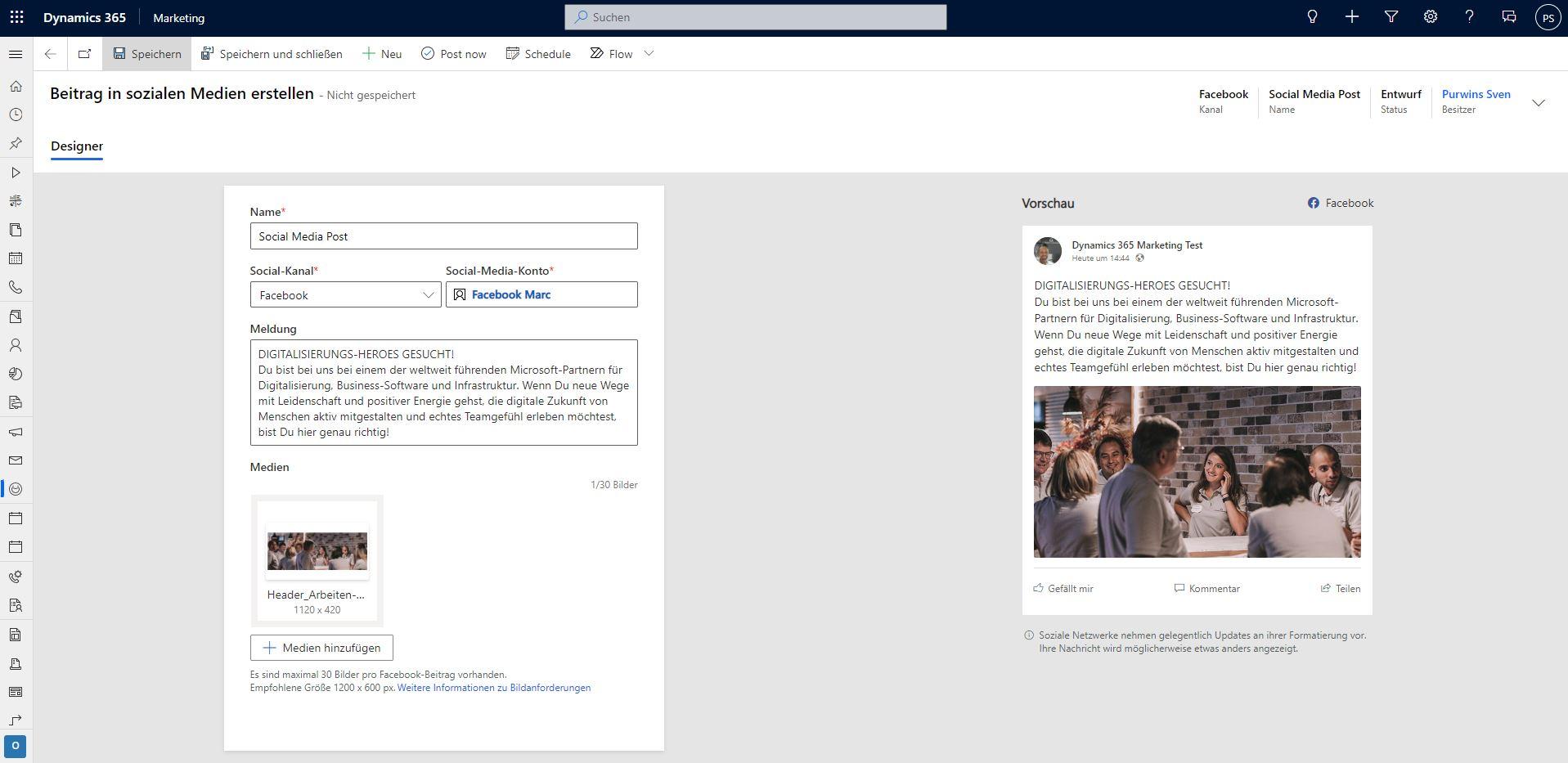Click the Dynamics 365 title
The width and height of the screenshot is (1568, 763).
(84, 18)
